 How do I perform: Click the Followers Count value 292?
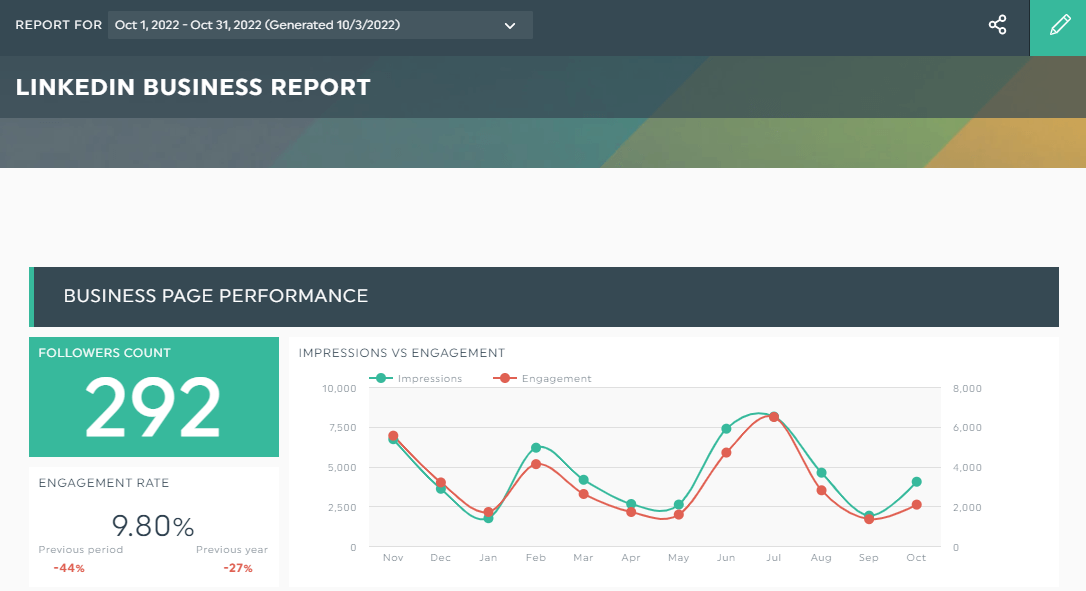pos(153,407)
